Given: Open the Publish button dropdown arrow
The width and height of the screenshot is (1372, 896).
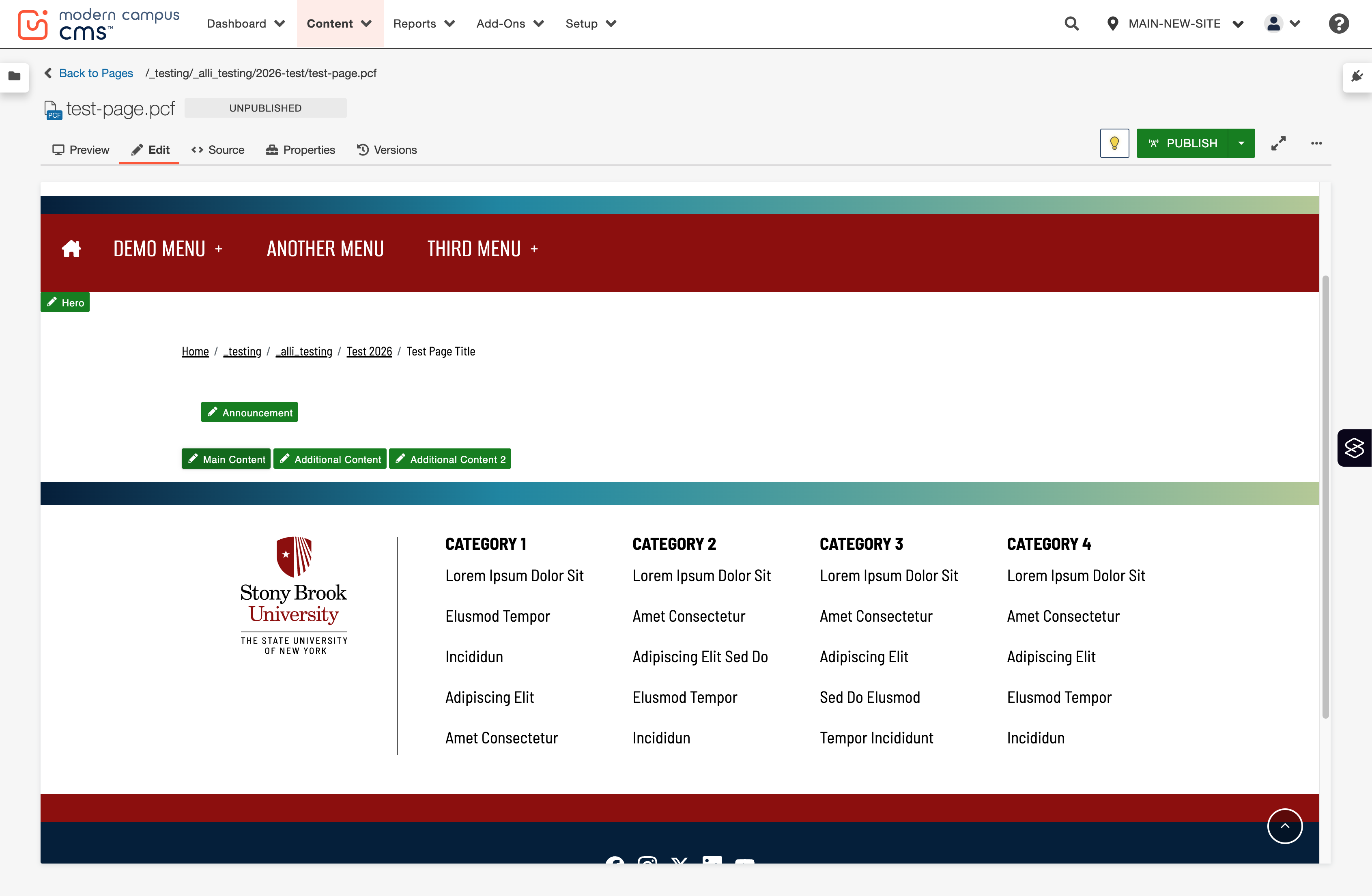Looking at the screenshot, I should point(1241,143).
